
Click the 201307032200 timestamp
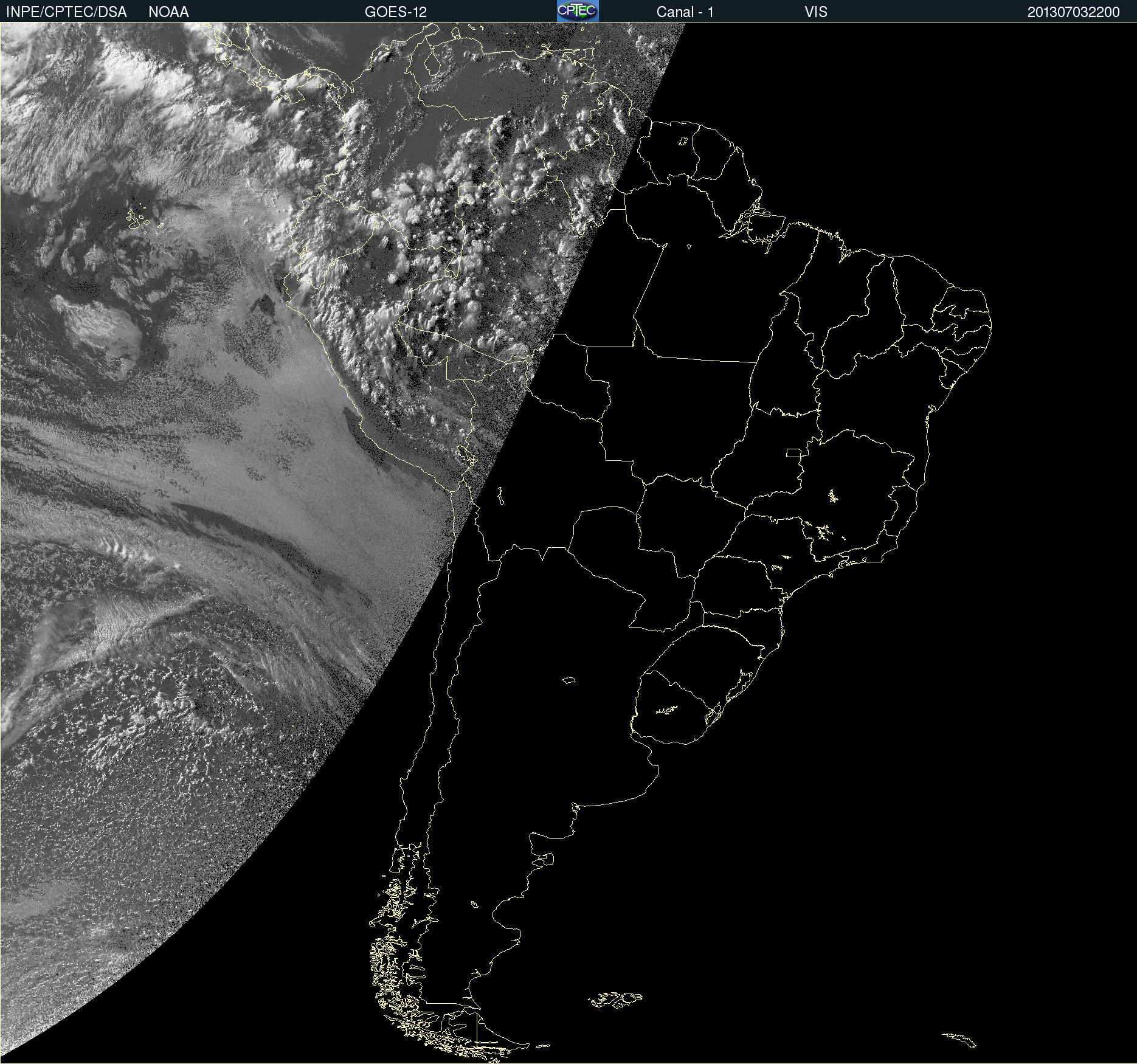click(x=1073, y=12)
